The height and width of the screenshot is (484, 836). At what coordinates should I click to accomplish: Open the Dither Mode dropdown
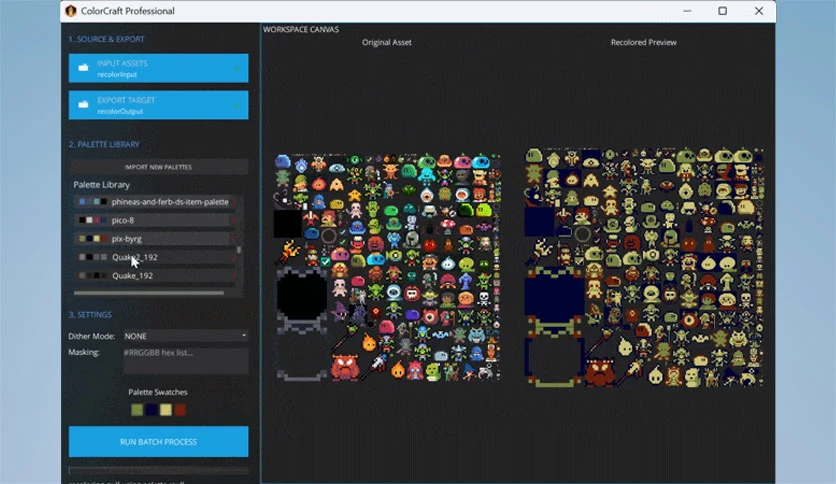coord(185,336)
